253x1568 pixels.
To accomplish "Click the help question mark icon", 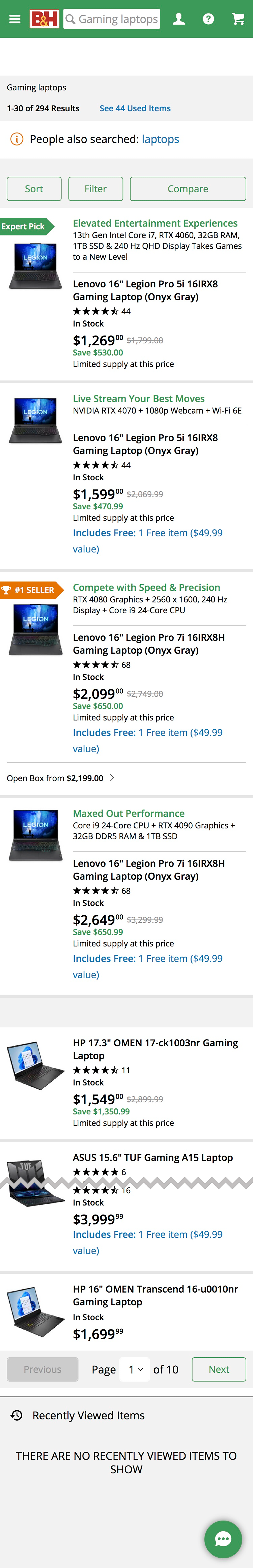I will 208,19.
